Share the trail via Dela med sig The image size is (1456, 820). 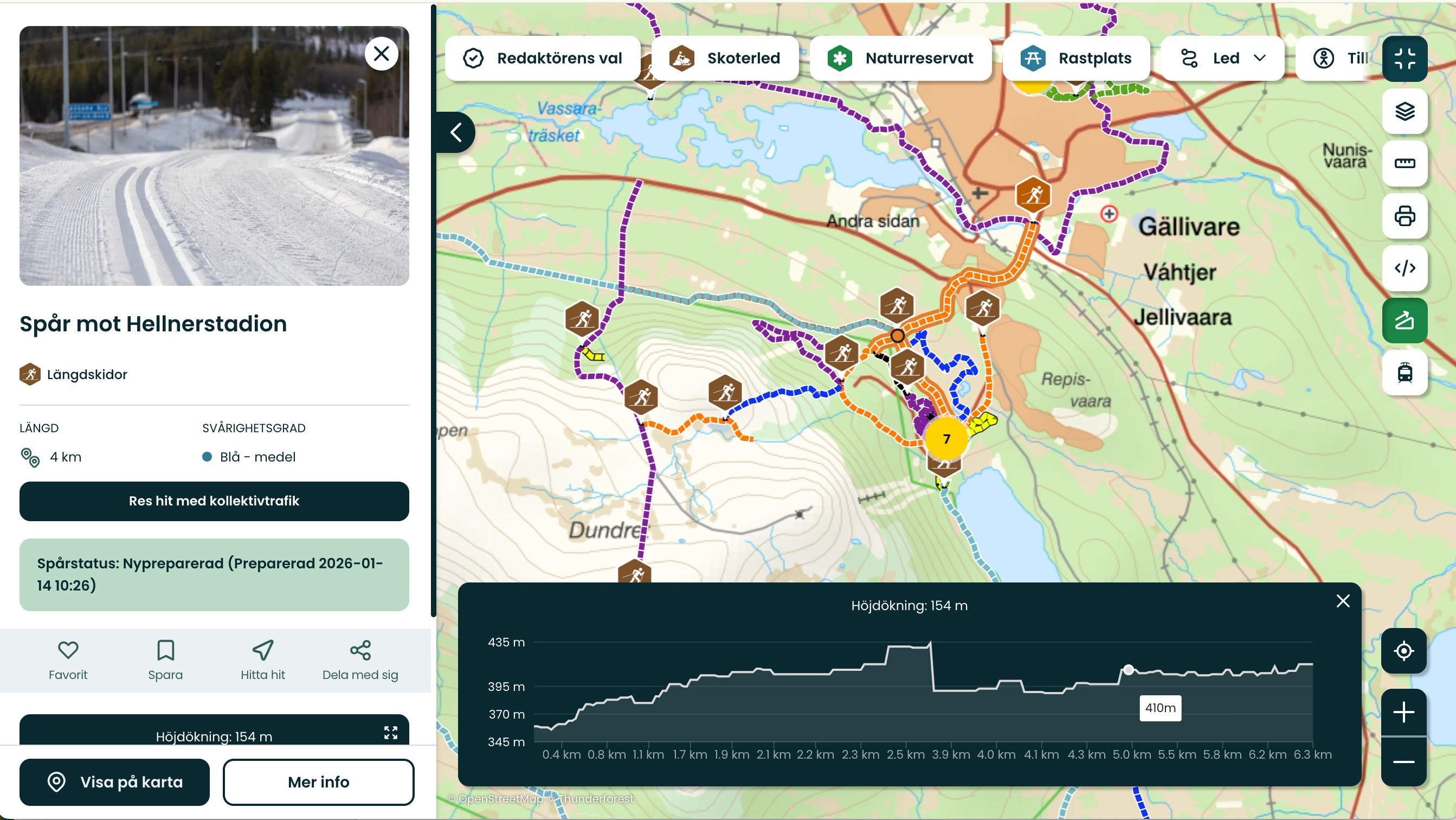pyautogui.click(x=360, y=660)
